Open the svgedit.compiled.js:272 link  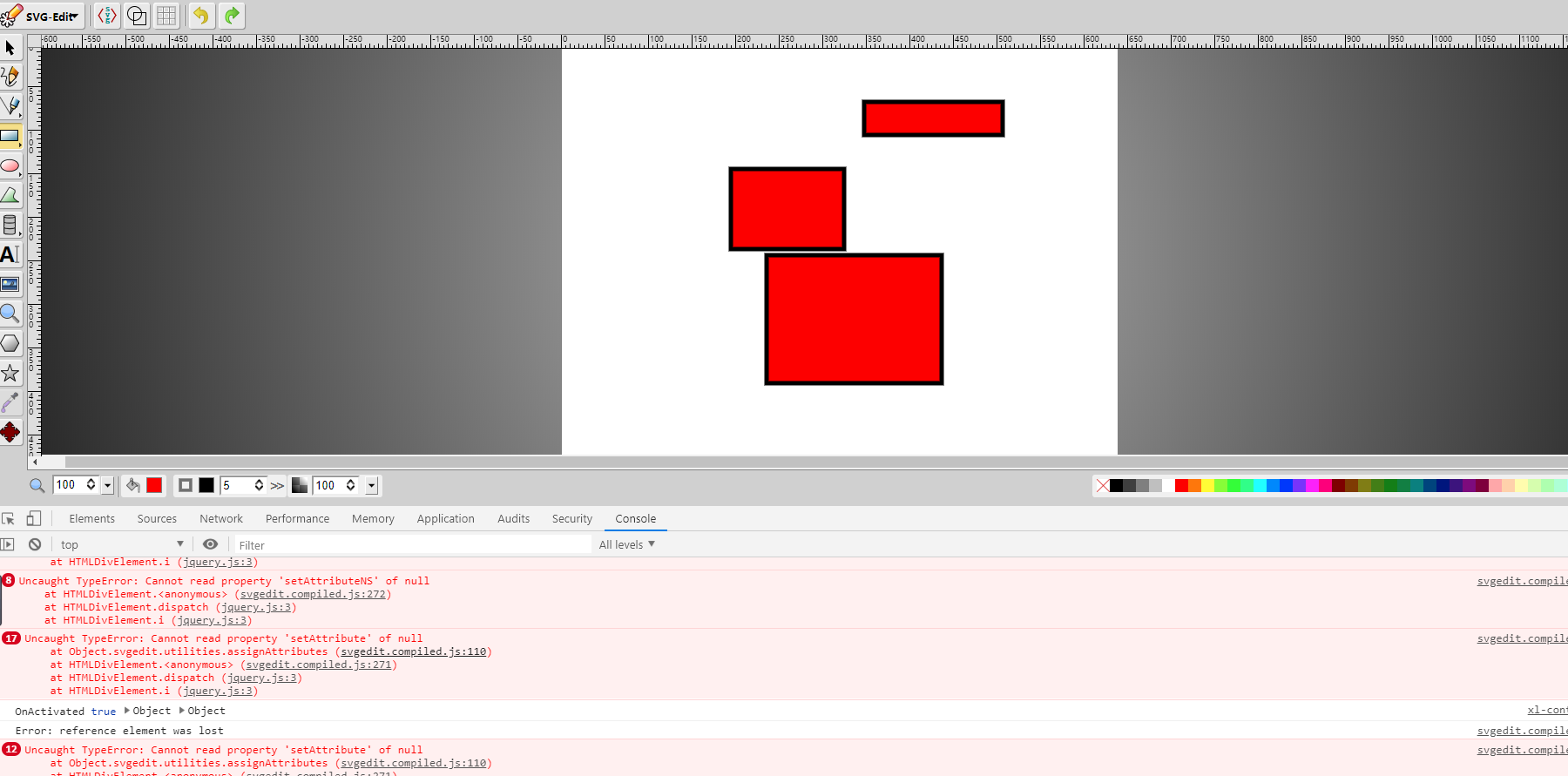pyautogui.click(x=313, y=594)
